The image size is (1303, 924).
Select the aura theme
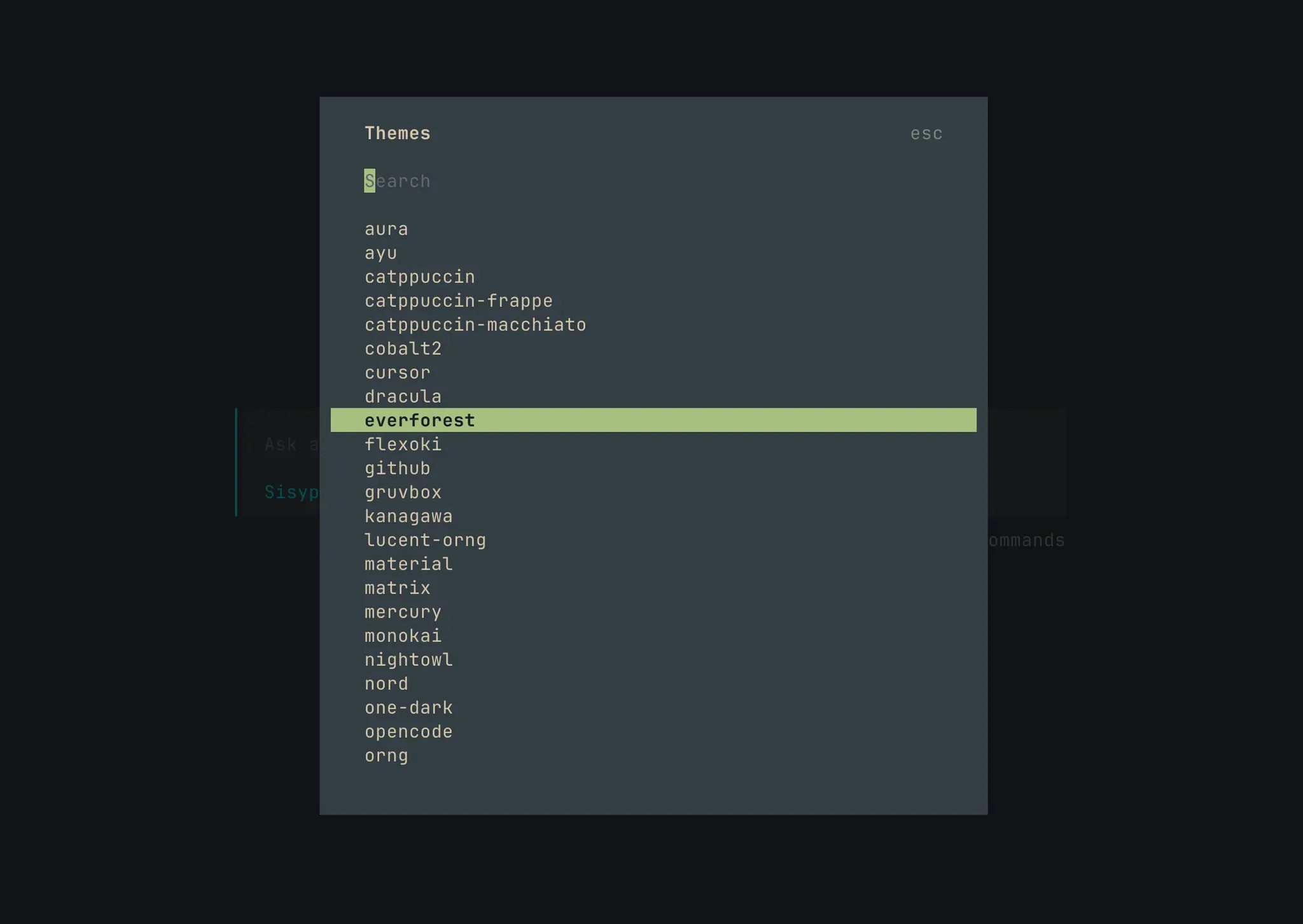(386, 229)
